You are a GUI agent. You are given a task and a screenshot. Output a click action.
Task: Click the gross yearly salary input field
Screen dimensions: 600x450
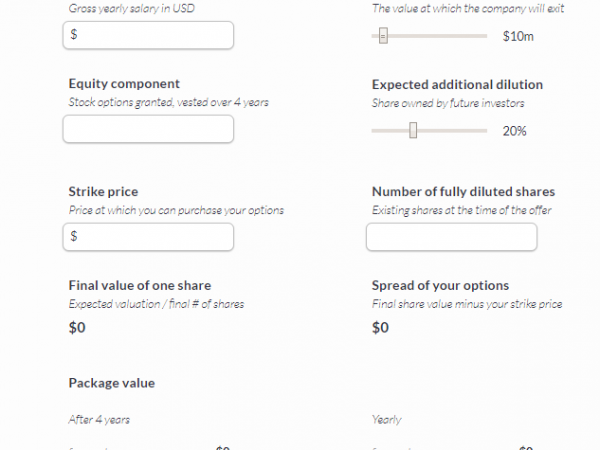150,35
